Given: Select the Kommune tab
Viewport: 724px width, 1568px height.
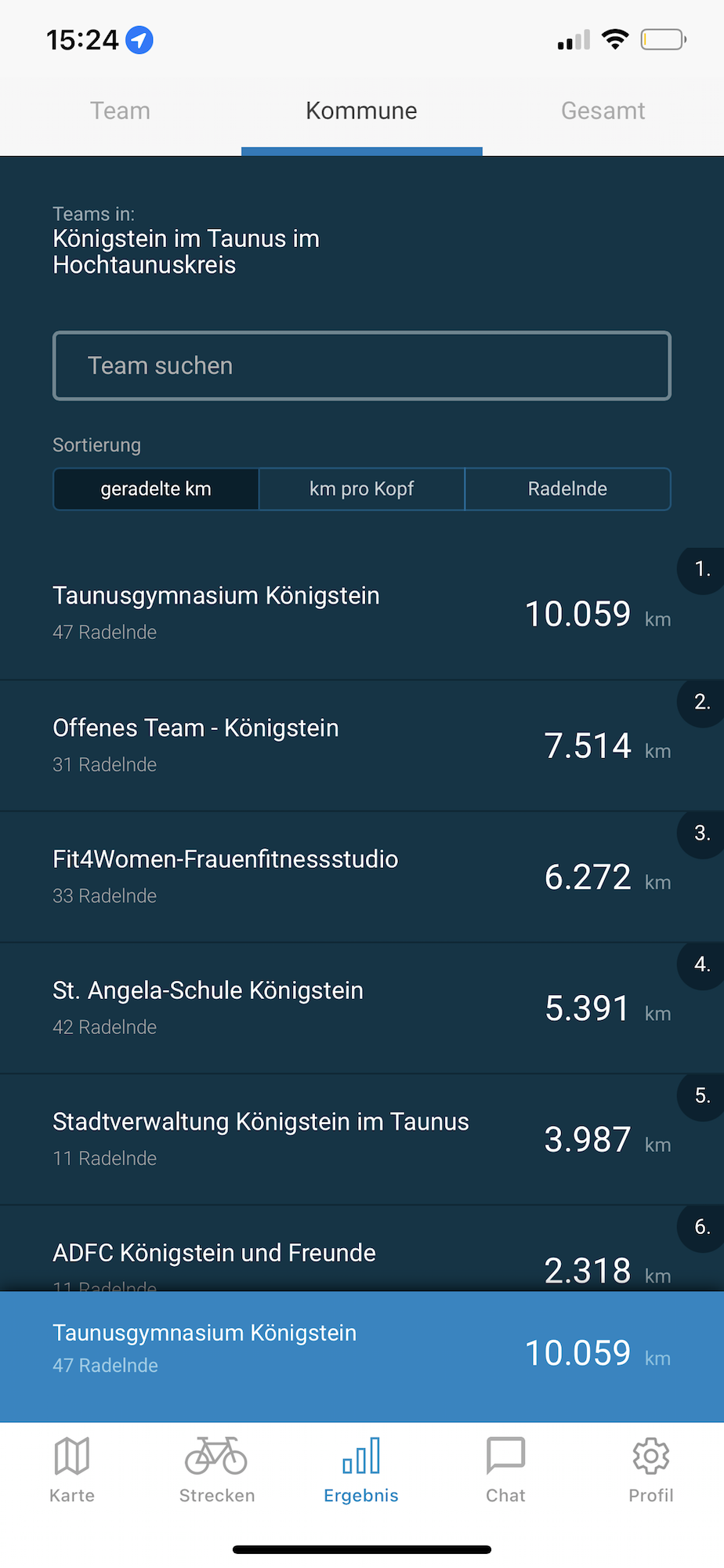Looking at the screenshot, I should [361, 111].
